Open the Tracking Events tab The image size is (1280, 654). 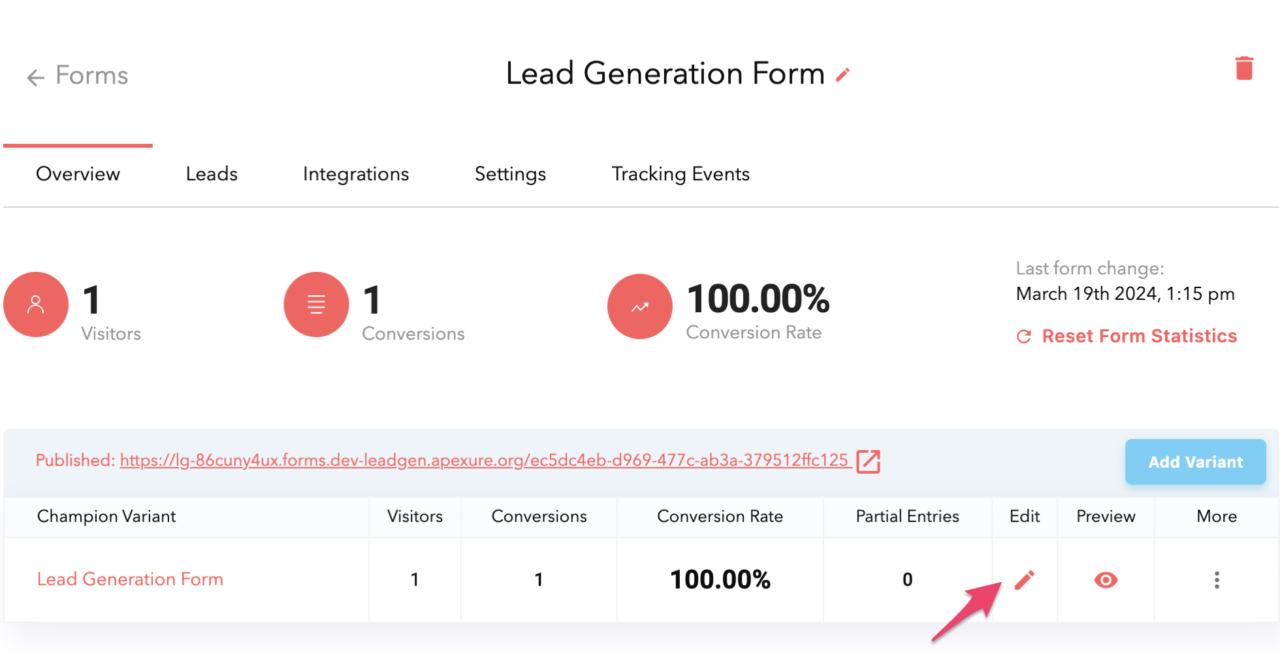680,173
